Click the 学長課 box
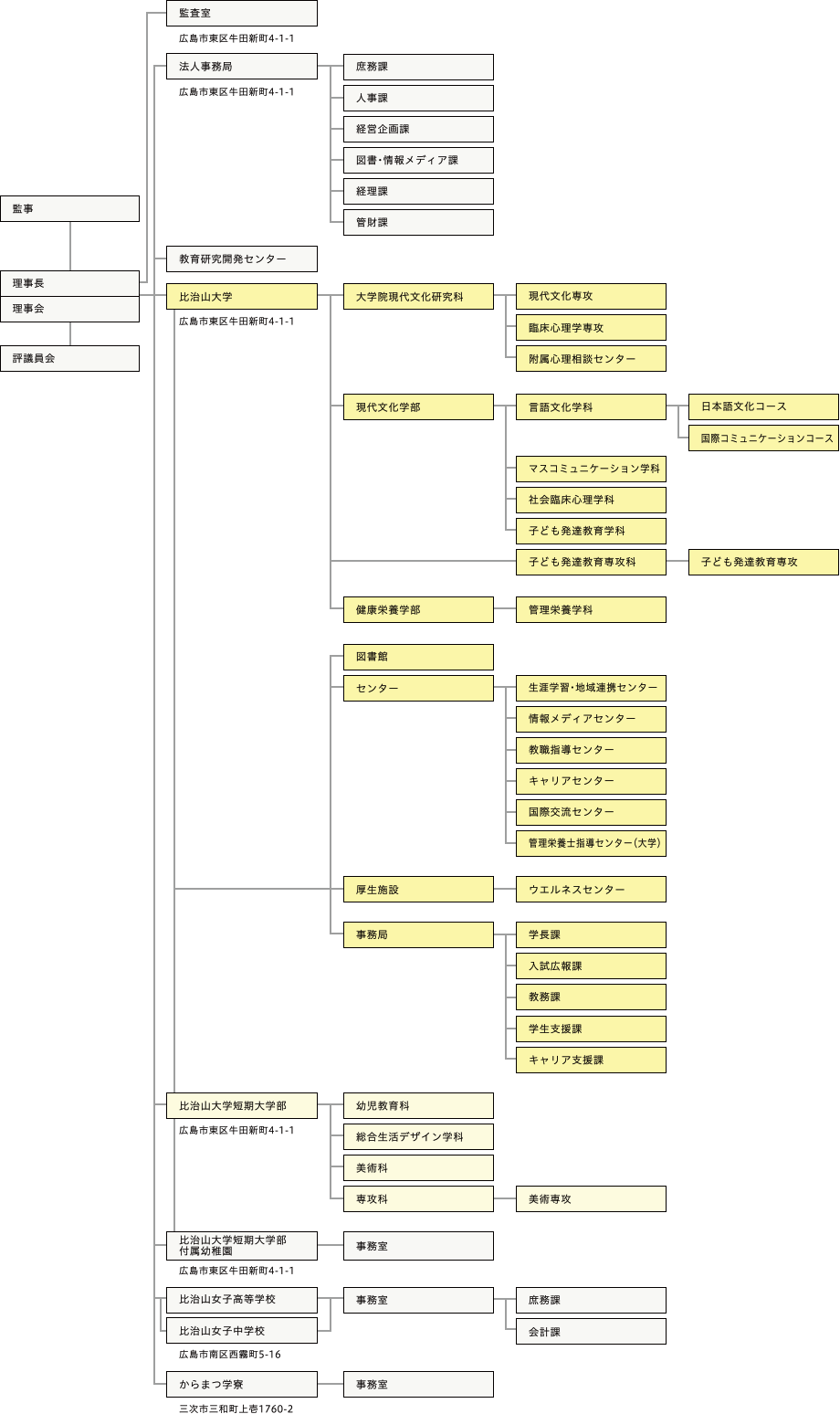The height and width of the screenshot is (1414, 840). 591,934
